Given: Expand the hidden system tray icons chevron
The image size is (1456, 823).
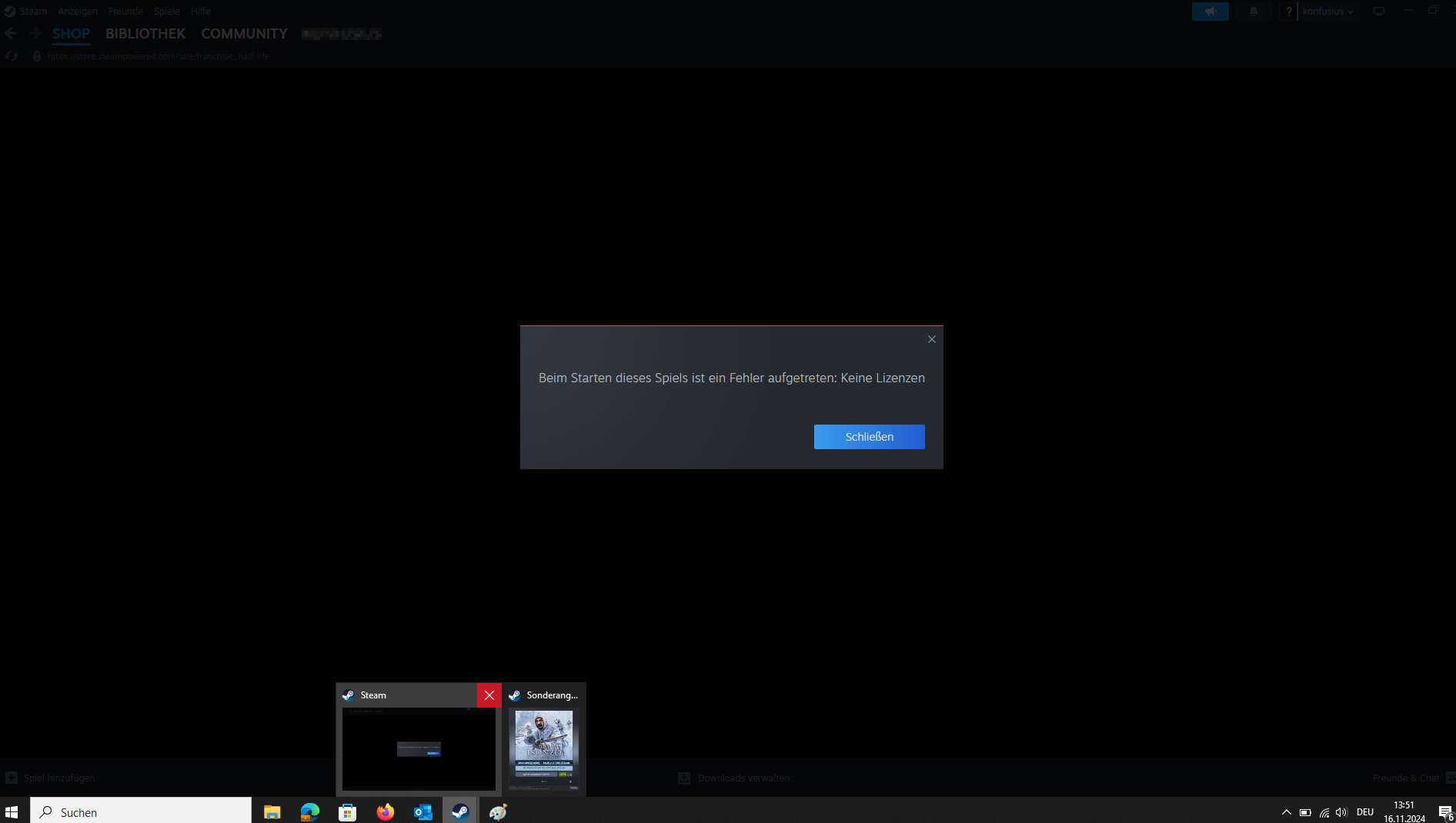Looking at the screenshot, I should coord(1286,812).
